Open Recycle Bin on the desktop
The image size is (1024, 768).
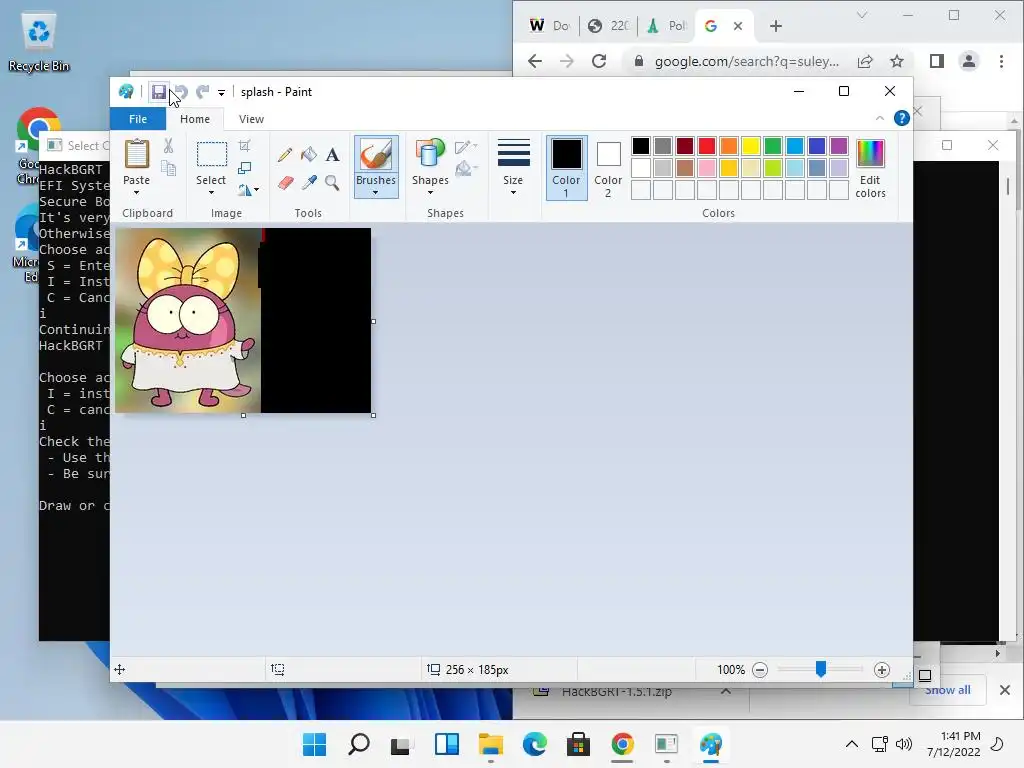coord(39,42)
